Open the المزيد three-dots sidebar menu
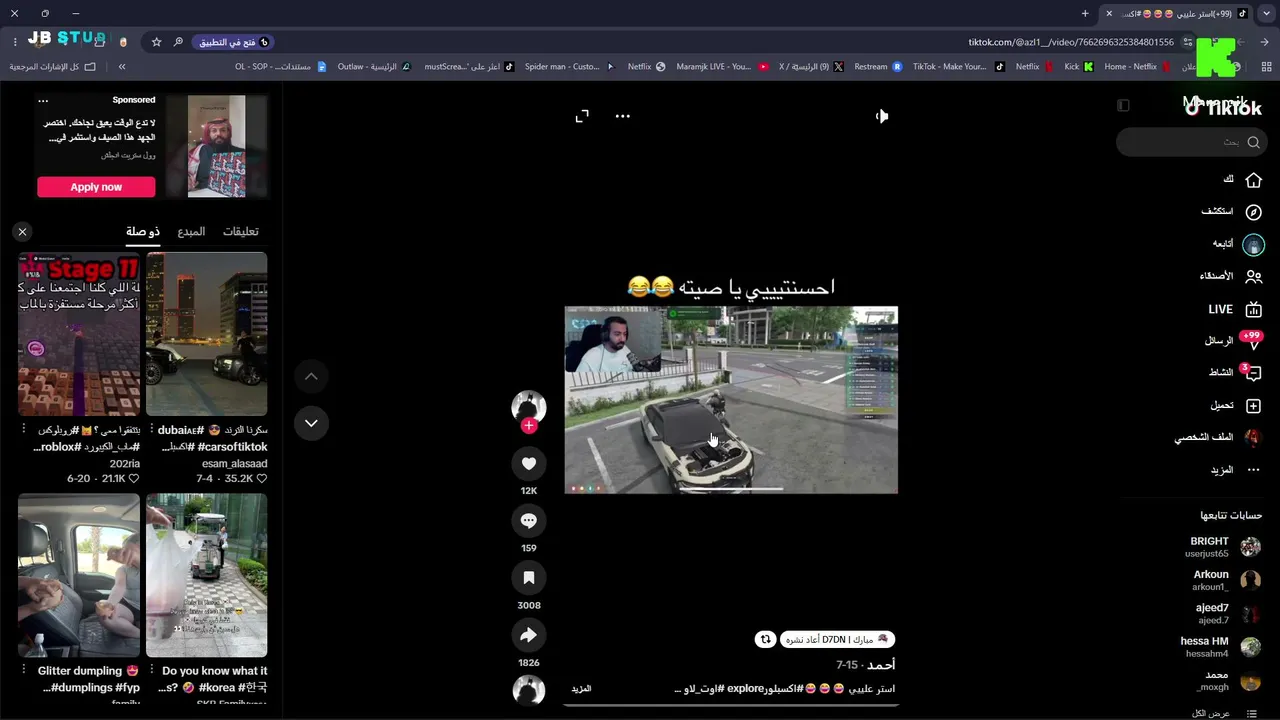The image size is (1280, 720). point(1236,470)
